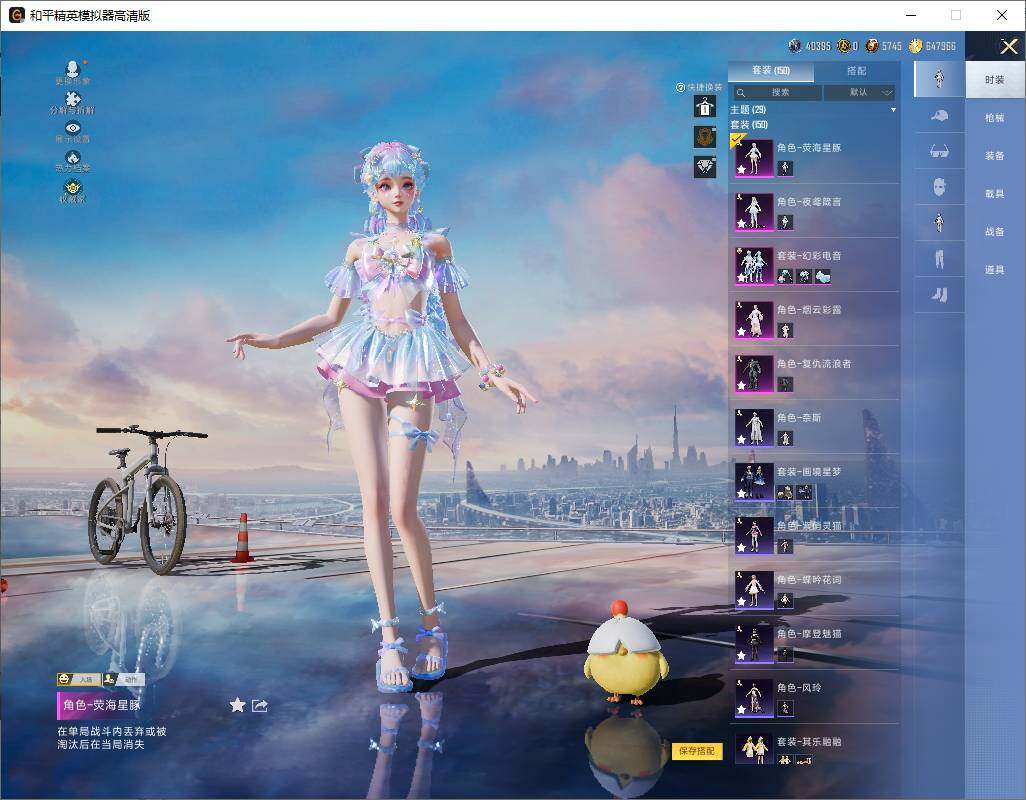Select the 套装-幻彩电音 outfit set
Viewport: 1026px width, 800px height.
click(x=814, y=266)
